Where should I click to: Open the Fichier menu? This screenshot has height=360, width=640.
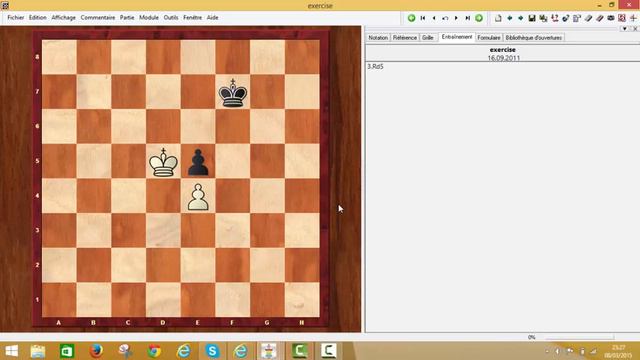(x=16, y=18)
